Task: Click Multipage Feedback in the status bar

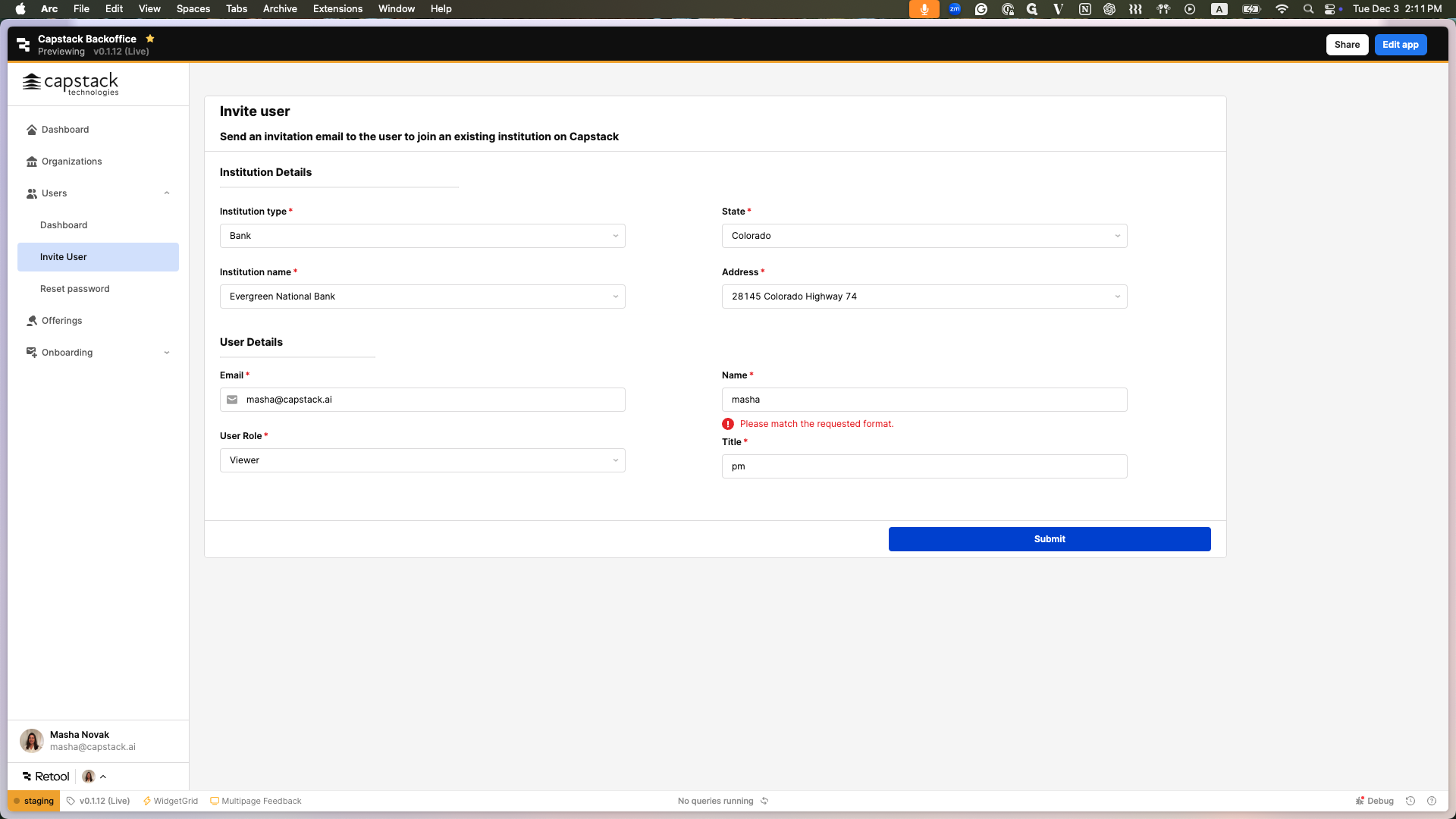Action: tap(256, 801)
